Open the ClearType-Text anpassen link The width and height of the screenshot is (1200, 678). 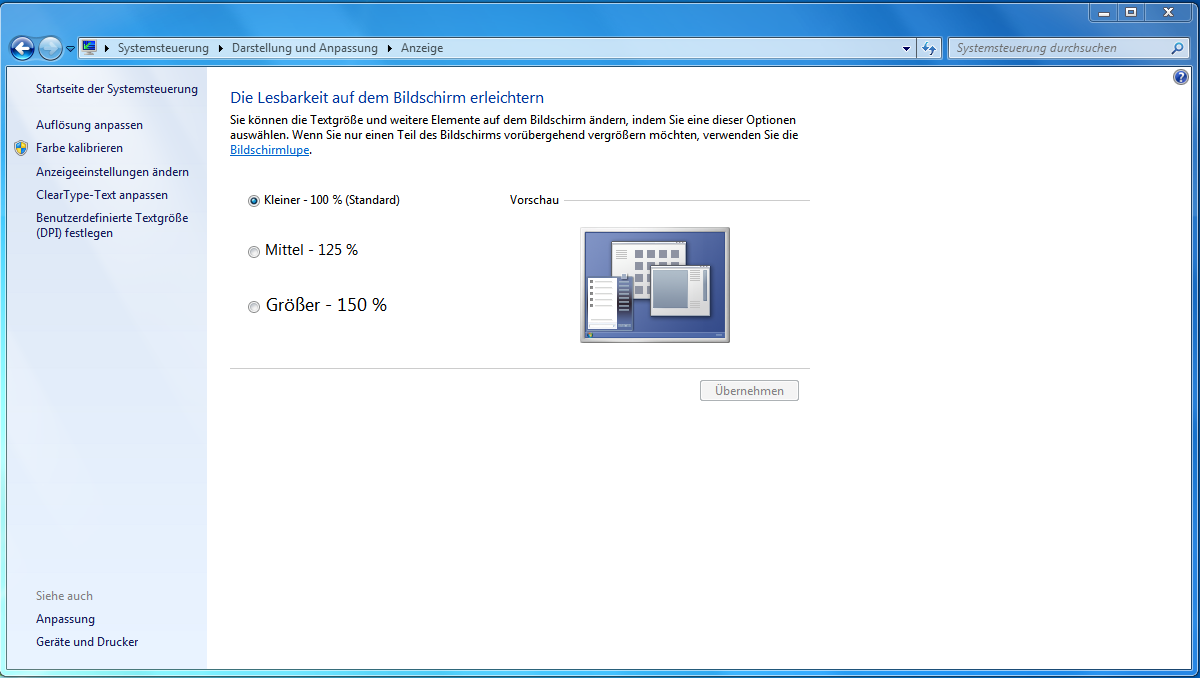(x=102, y=195)
